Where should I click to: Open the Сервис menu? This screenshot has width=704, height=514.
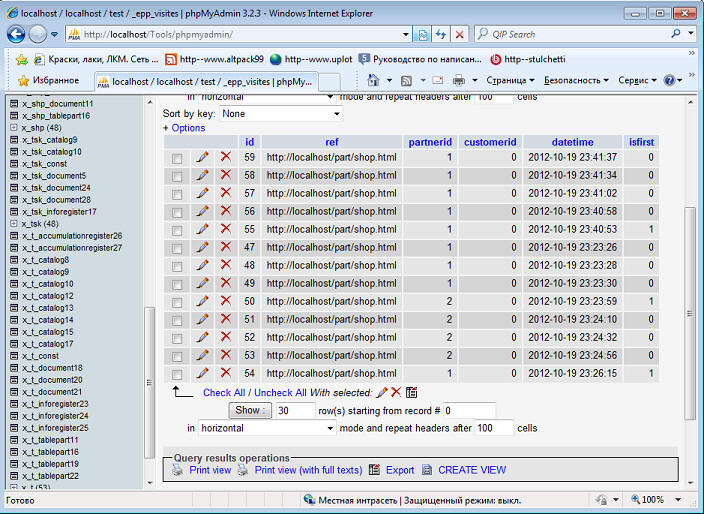[637, 80]
